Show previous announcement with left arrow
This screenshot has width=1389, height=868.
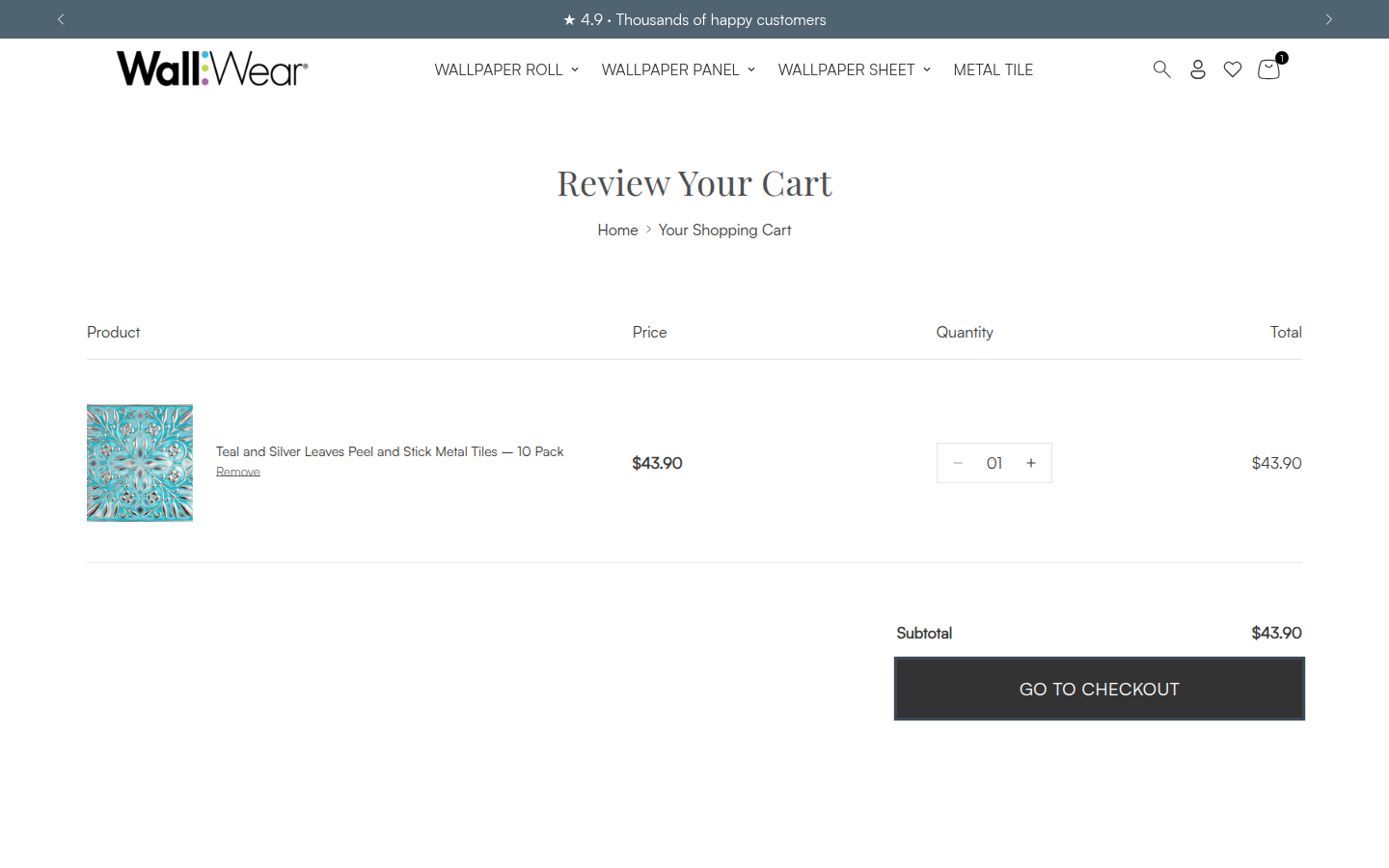point(61,19)
